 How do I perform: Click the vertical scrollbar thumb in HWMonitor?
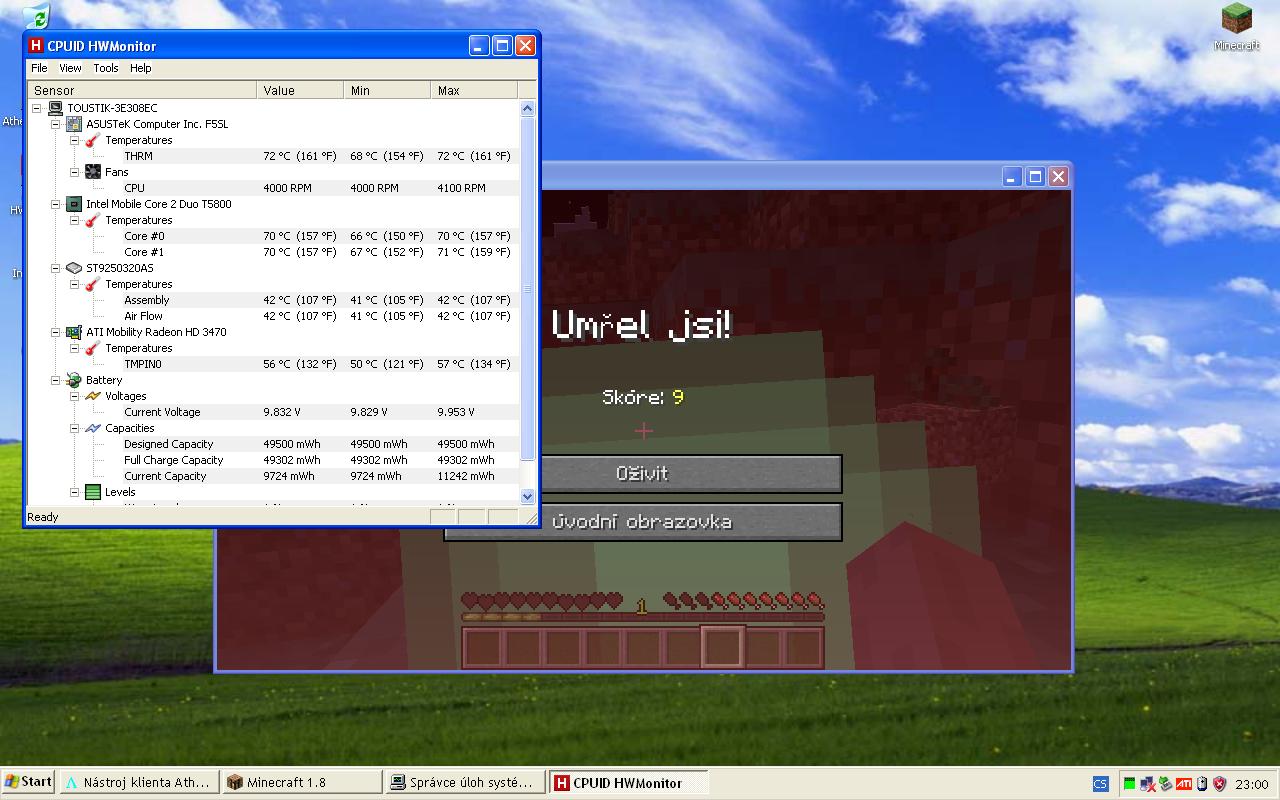click(528, 289)
